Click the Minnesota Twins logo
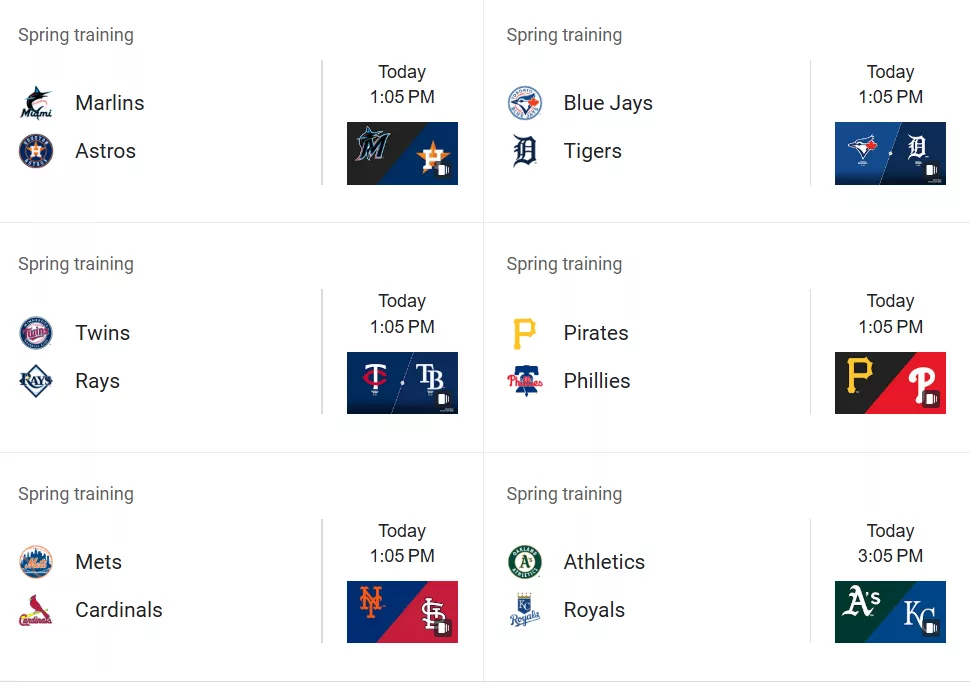The image size is (970, 682). tap(36, 333)
